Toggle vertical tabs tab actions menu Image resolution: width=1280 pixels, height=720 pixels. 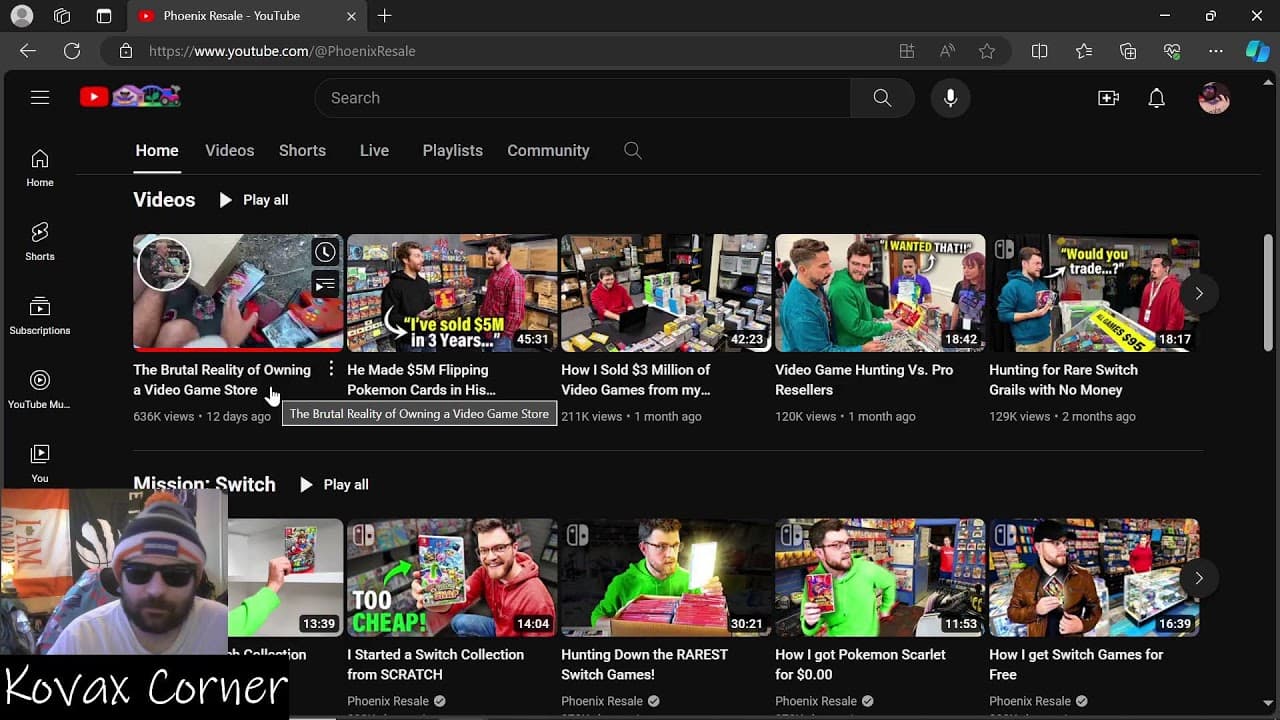coord(104,16)
